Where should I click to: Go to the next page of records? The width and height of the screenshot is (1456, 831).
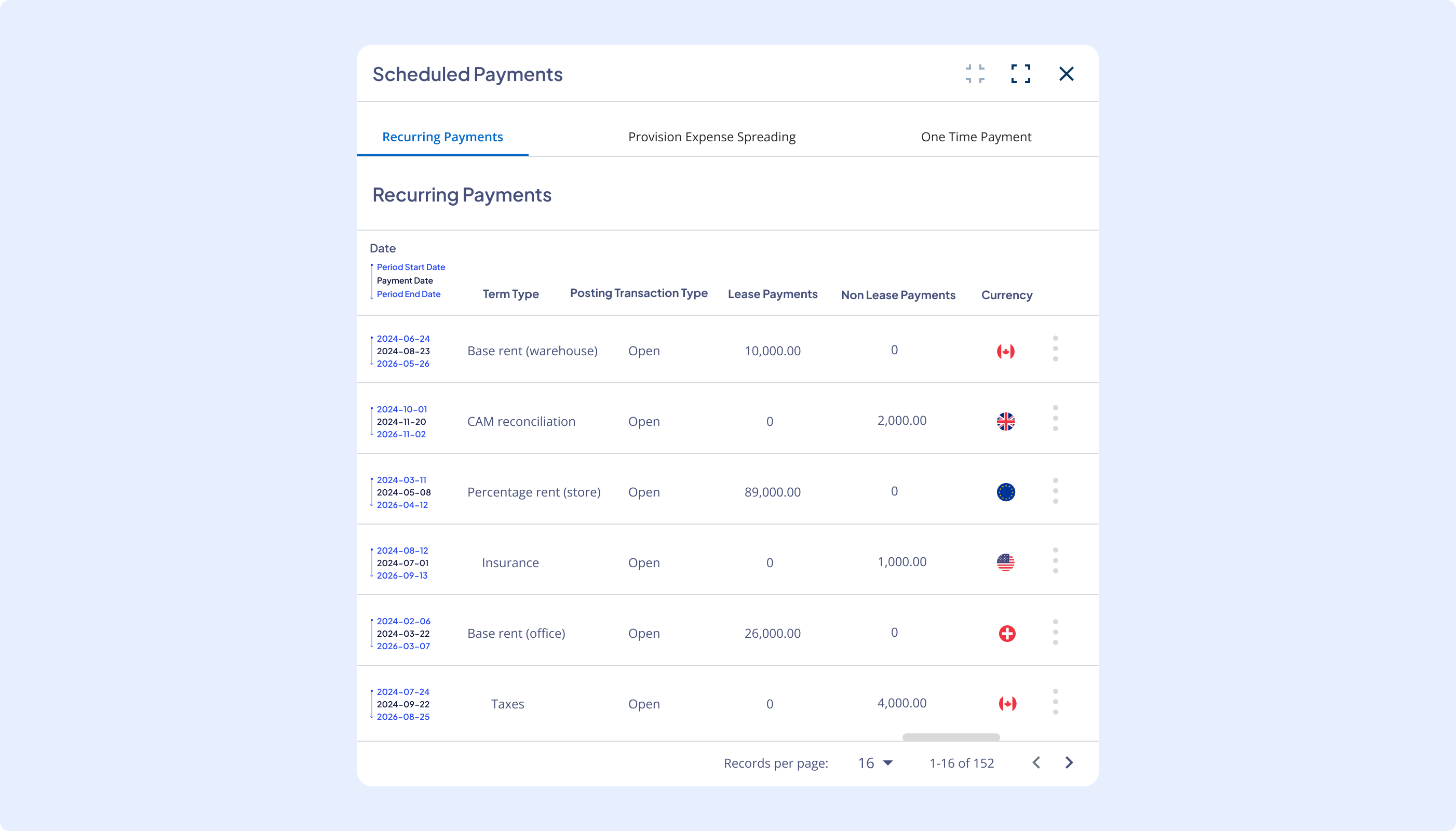1069,762
